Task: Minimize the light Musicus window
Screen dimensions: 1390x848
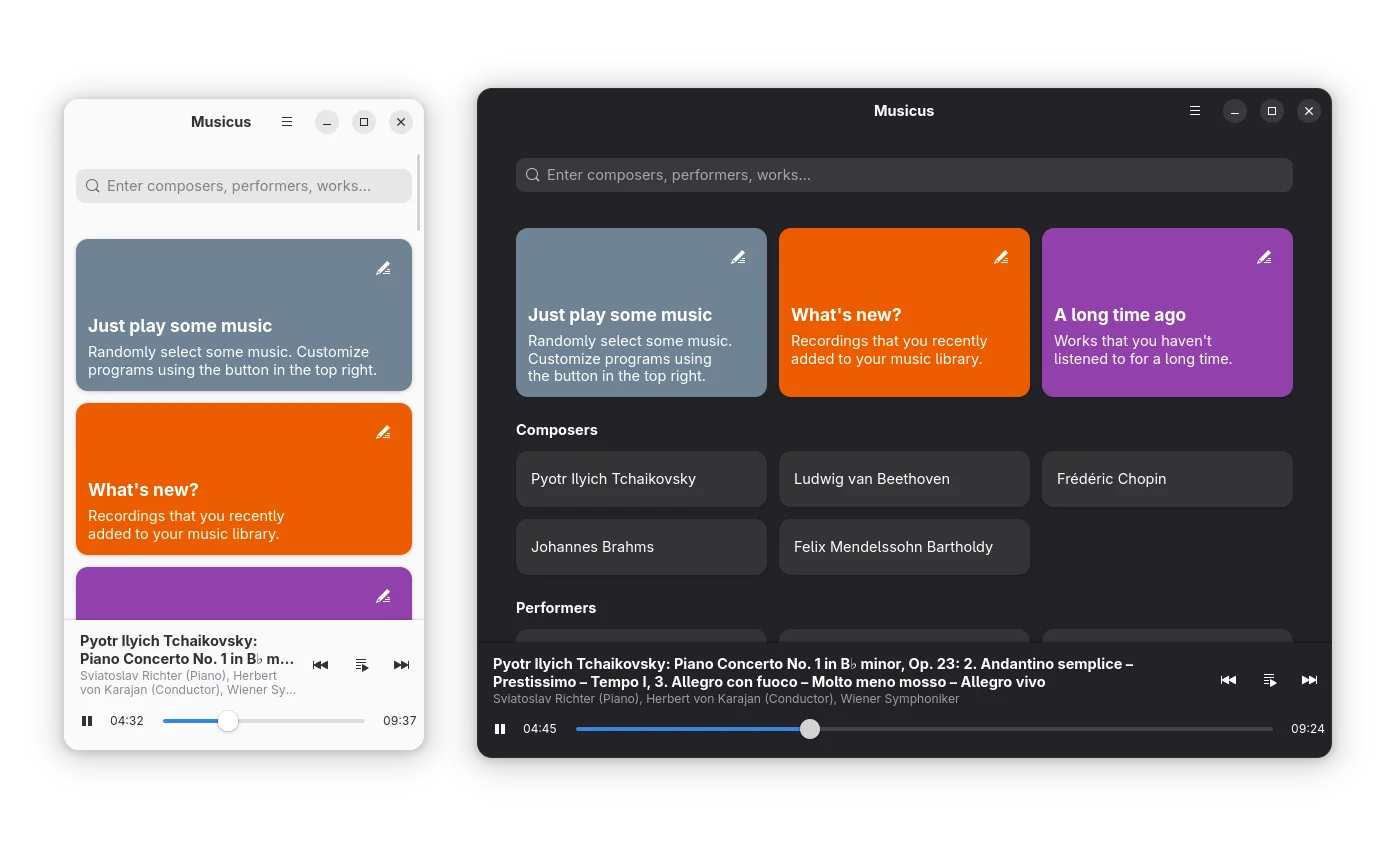Action: coord(327,122)
